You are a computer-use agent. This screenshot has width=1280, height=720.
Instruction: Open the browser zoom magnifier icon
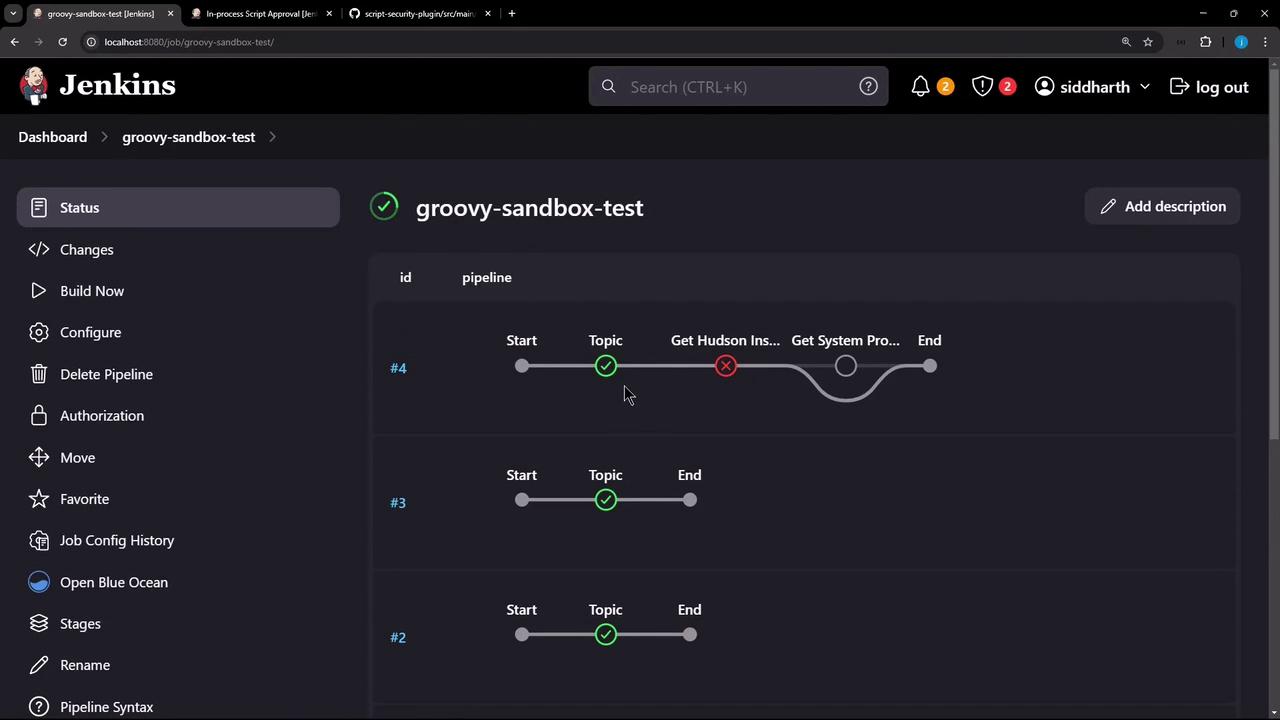1126,42
